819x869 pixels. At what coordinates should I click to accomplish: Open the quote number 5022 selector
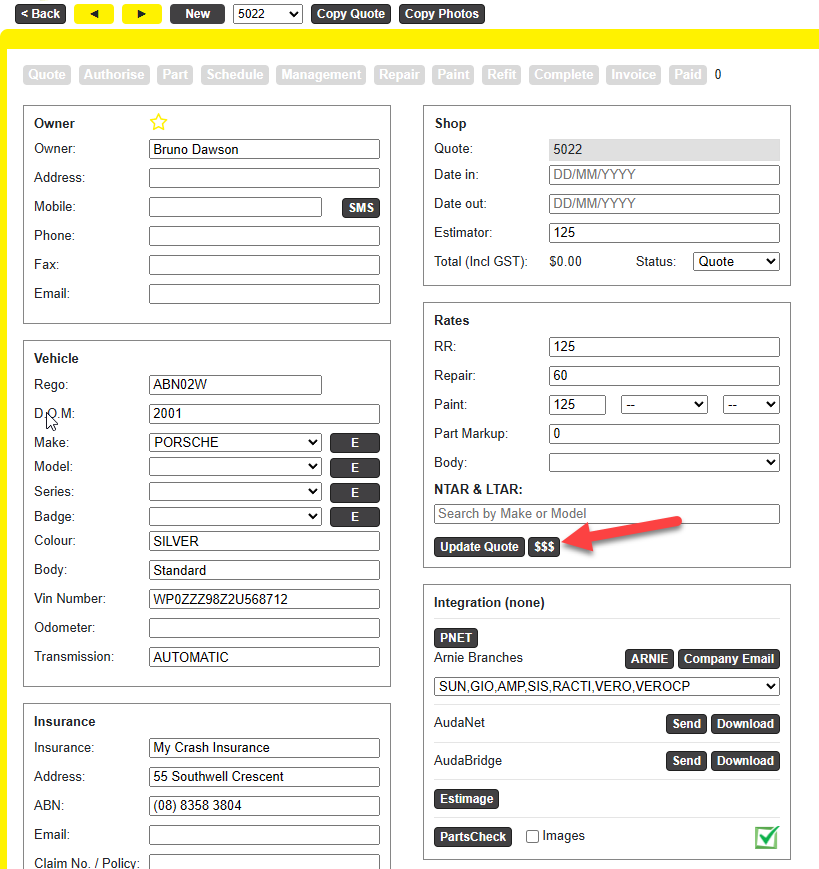point(267,14)
